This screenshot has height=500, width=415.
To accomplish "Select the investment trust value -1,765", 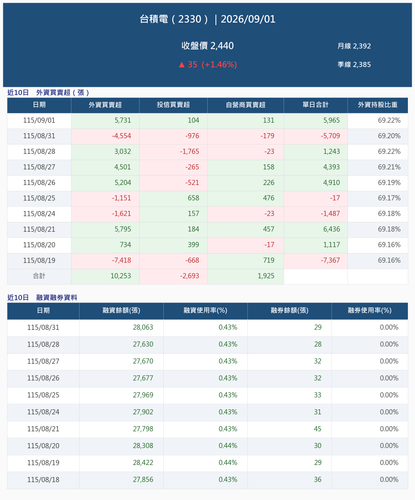I will click(x=189, y=151).
